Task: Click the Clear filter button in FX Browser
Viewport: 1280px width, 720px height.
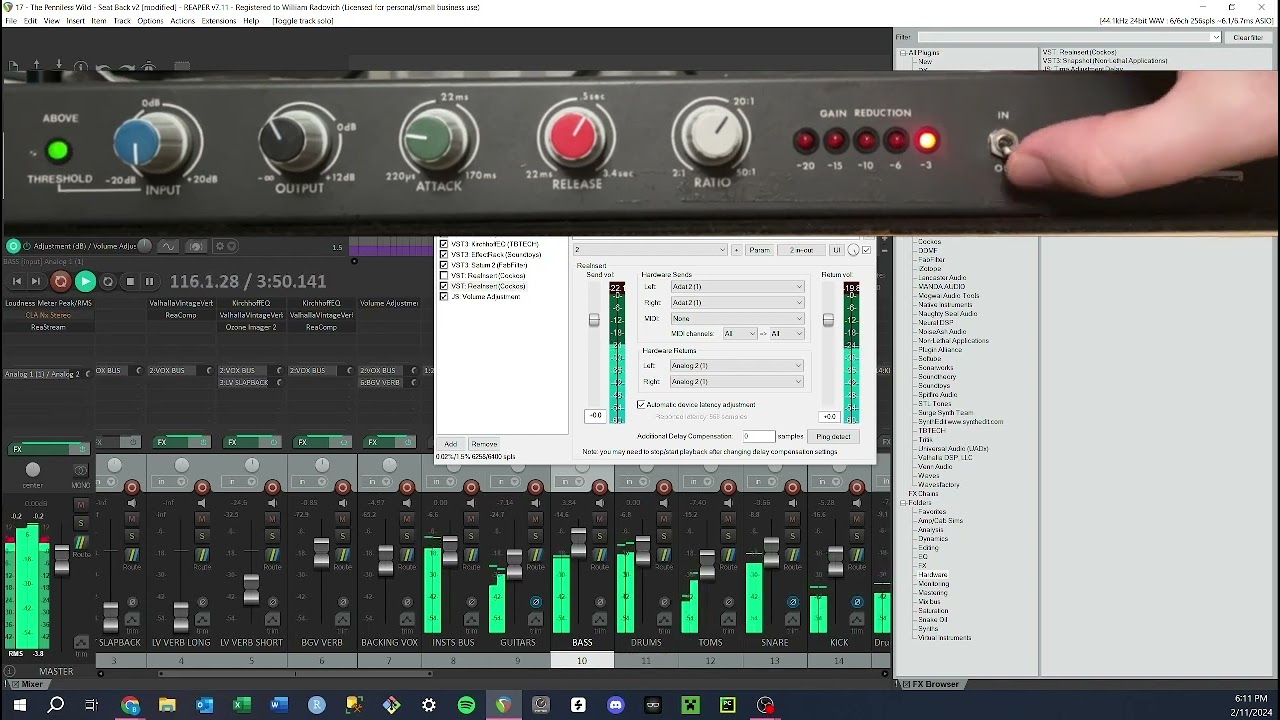Action: click(1248, 37)
